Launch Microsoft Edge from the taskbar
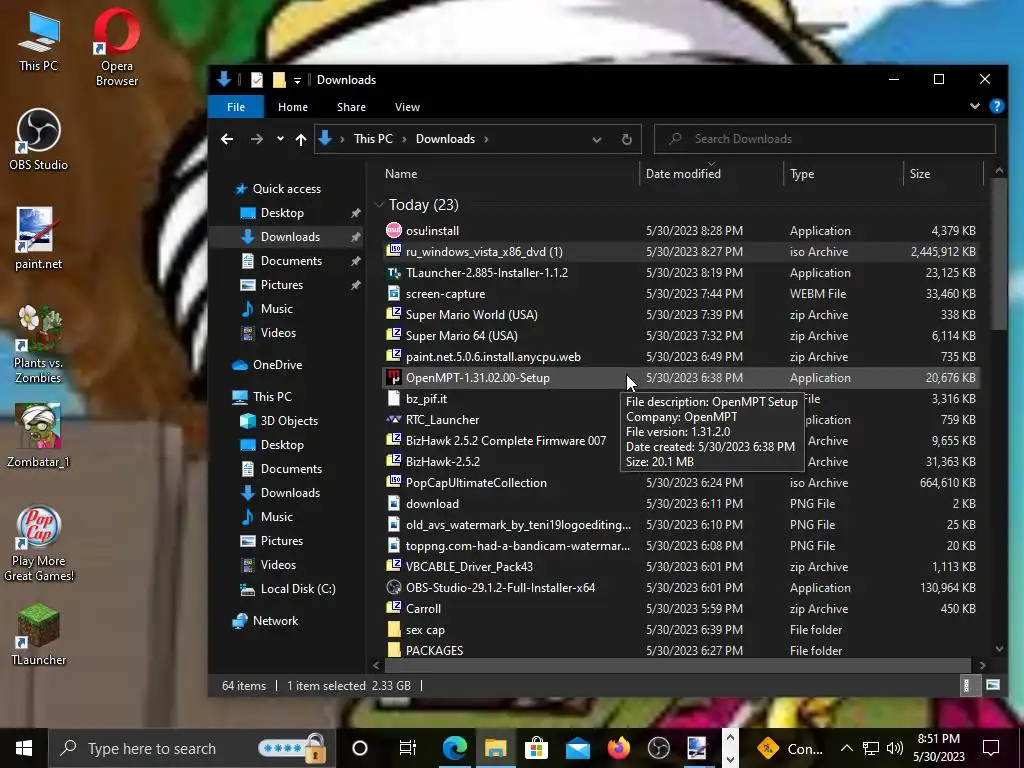This screenshot has width=1024, height=768. coord(455,748)
